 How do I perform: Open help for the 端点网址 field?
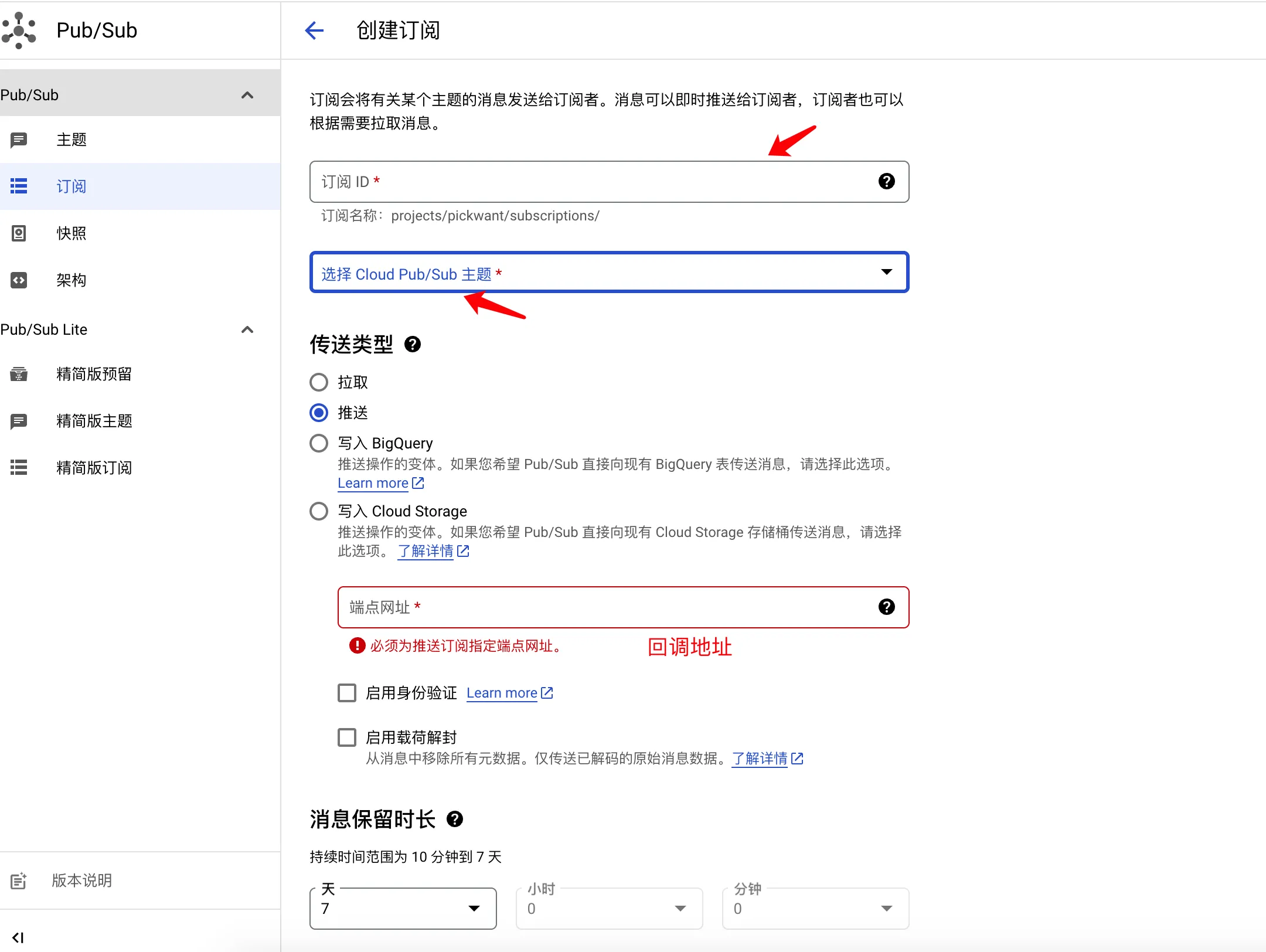pos(887,607)
